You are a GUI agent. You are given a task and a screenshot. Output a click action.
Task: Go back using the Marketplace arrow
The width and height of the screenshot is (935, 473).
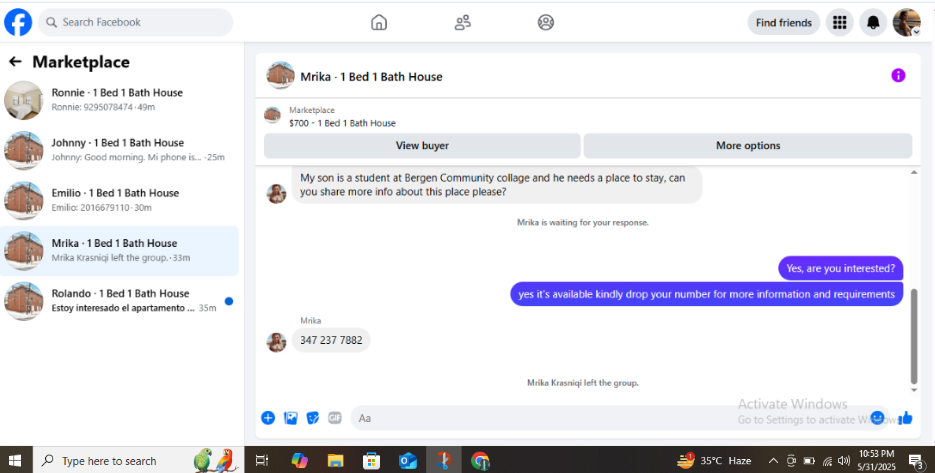pyautogui.click(x=15, y=61)
